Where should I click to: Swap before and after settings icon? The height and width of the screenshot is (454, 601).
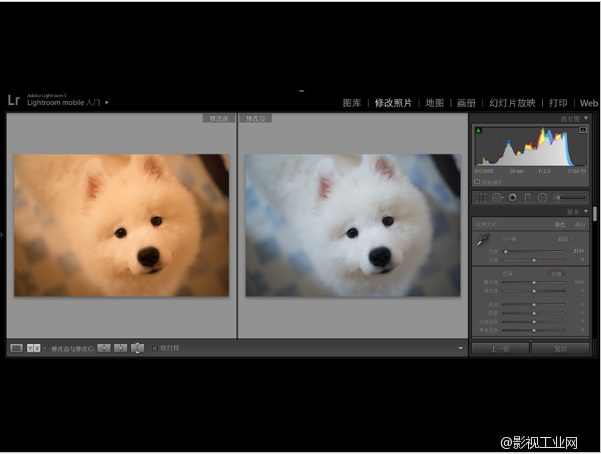click(137, 348)
